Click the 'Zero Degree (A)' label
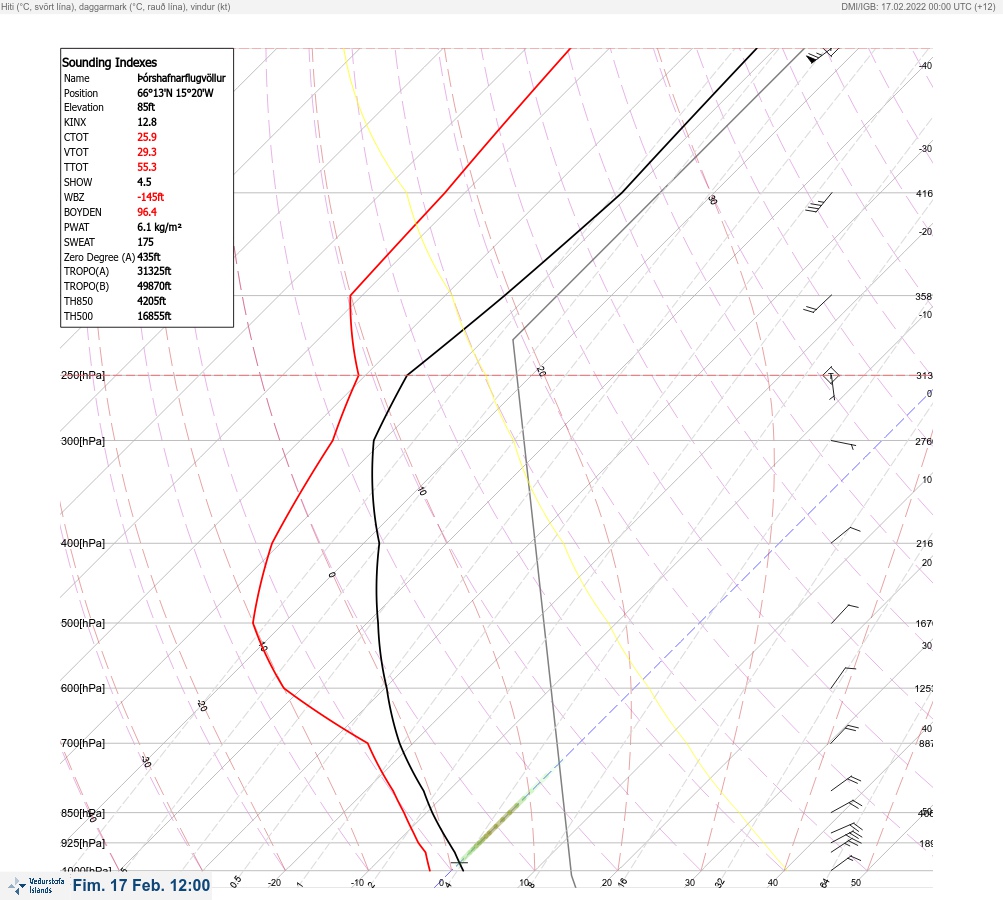 coord(99,257)
